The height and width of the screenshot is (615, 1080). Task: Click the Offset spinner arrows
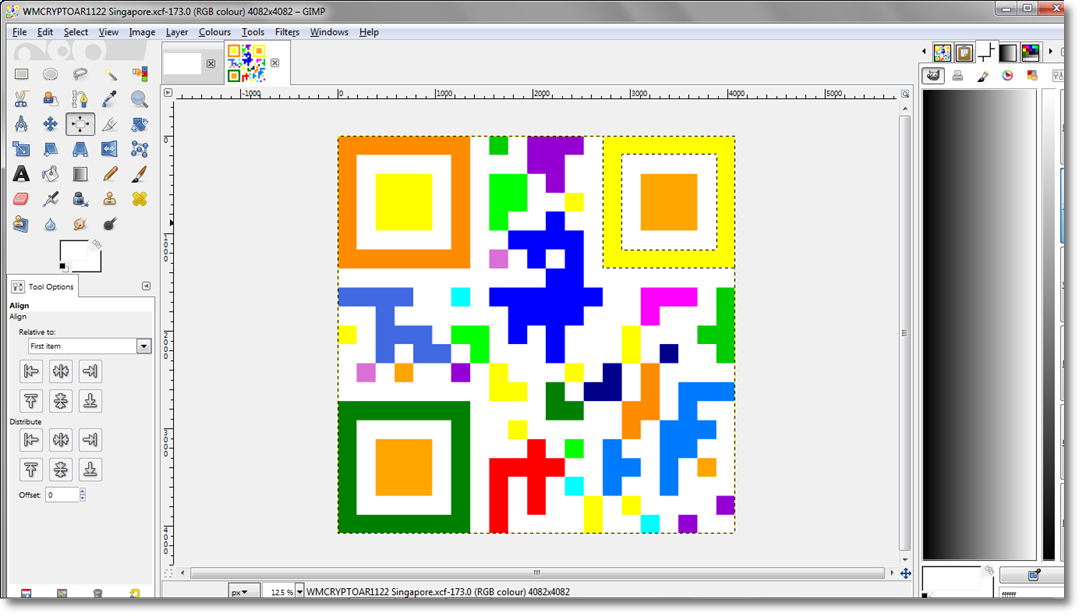point(83,494)
